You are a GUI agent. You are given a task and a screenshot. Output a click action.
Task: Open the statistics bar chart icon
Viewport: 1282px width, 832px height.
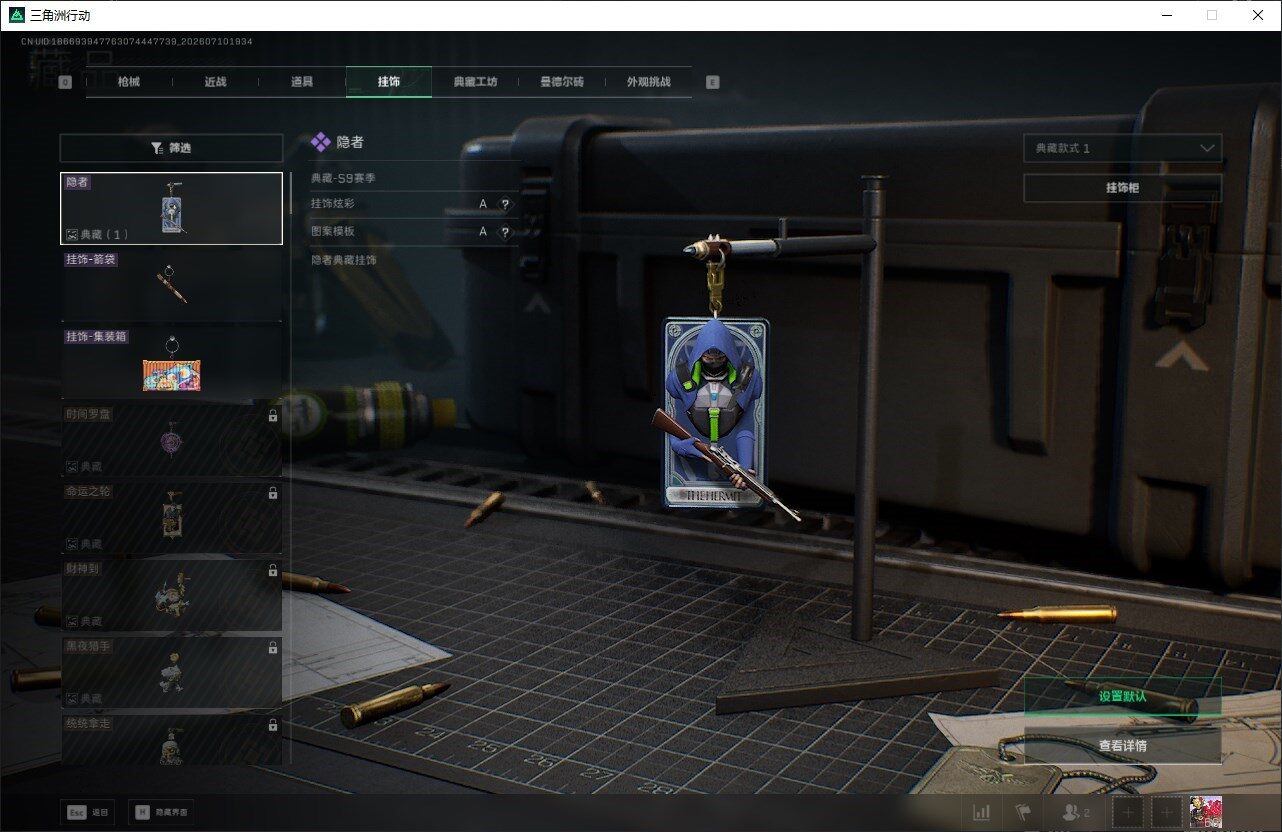coord(982,812)
